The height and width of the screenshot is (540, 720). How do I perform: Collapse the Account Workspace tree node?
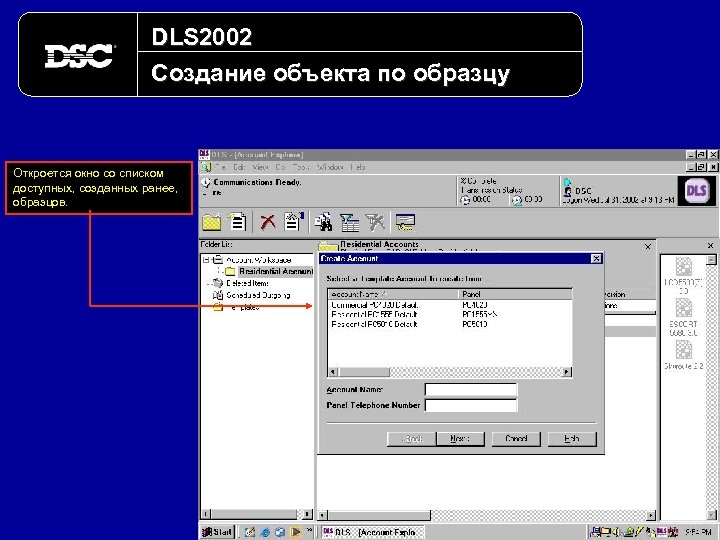pyautogui.click(x=207, y=260)
